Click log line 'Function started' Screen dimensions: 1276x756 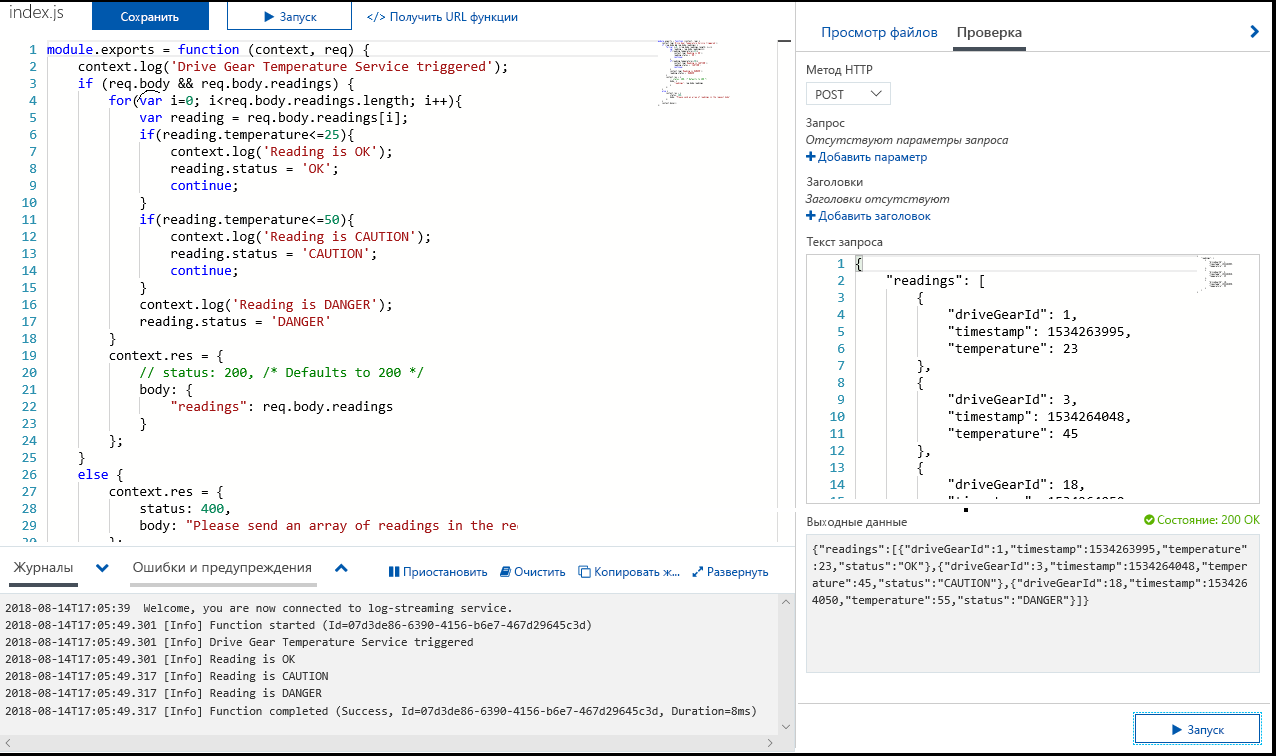299,625
